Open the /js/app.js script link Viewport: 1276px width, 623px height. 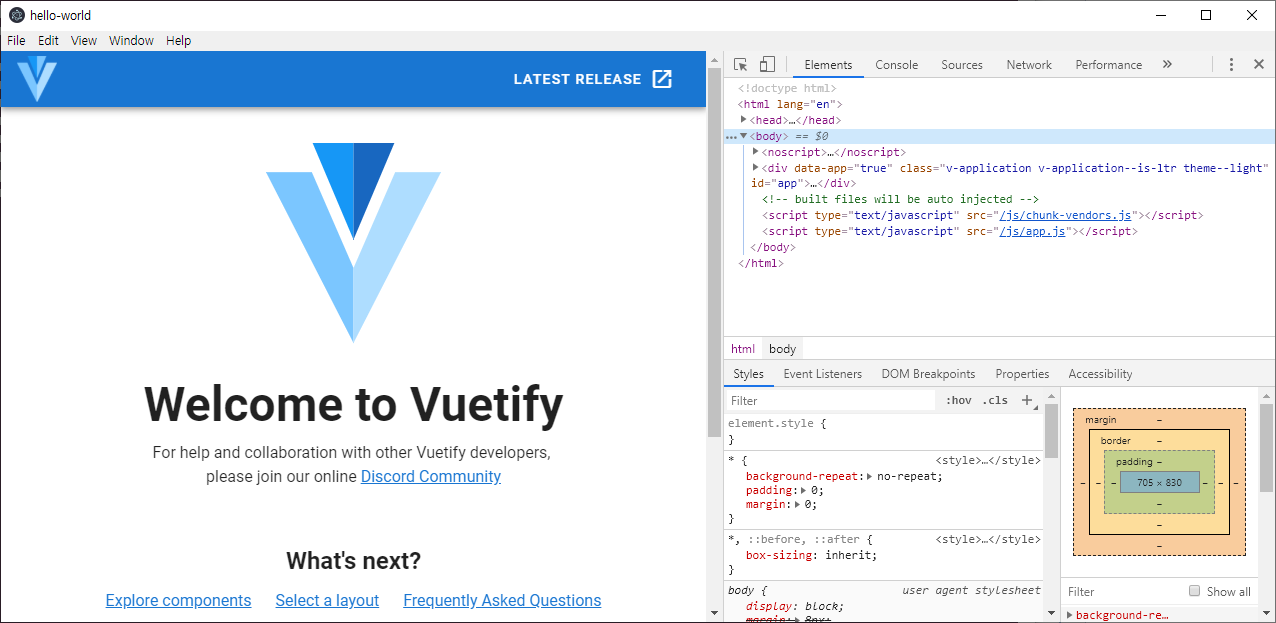click(x=1032, y=232)
